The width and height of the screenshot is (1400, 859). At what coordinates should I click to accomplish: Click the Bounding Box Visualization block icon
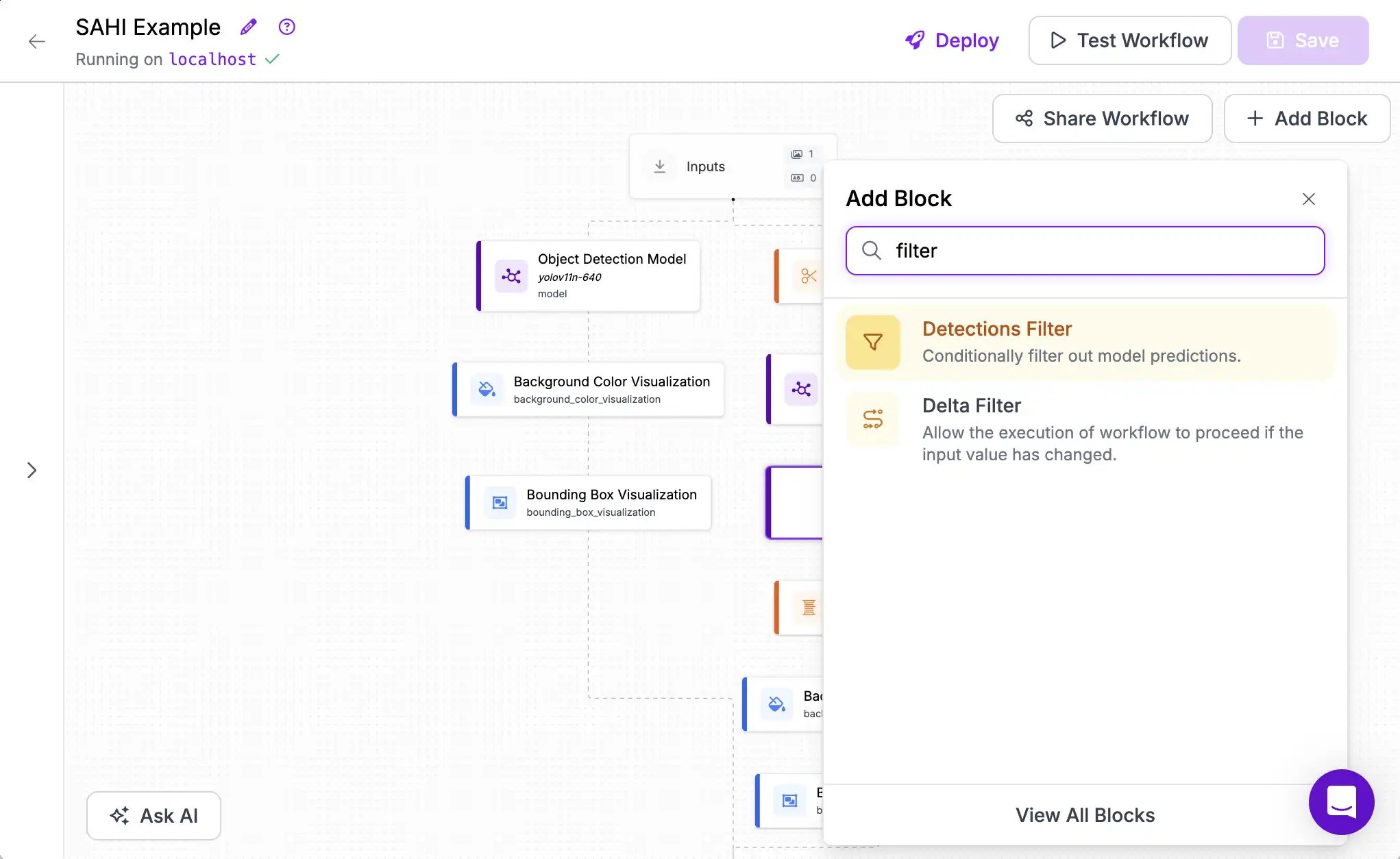click(x=500, y=503)
